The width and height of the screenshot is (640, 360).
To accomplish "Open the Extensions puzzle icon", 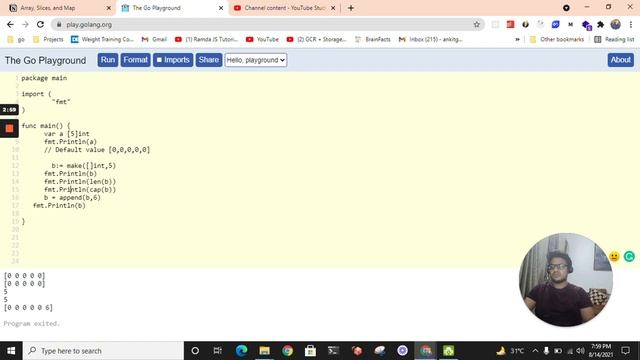I will coord(600,24).
